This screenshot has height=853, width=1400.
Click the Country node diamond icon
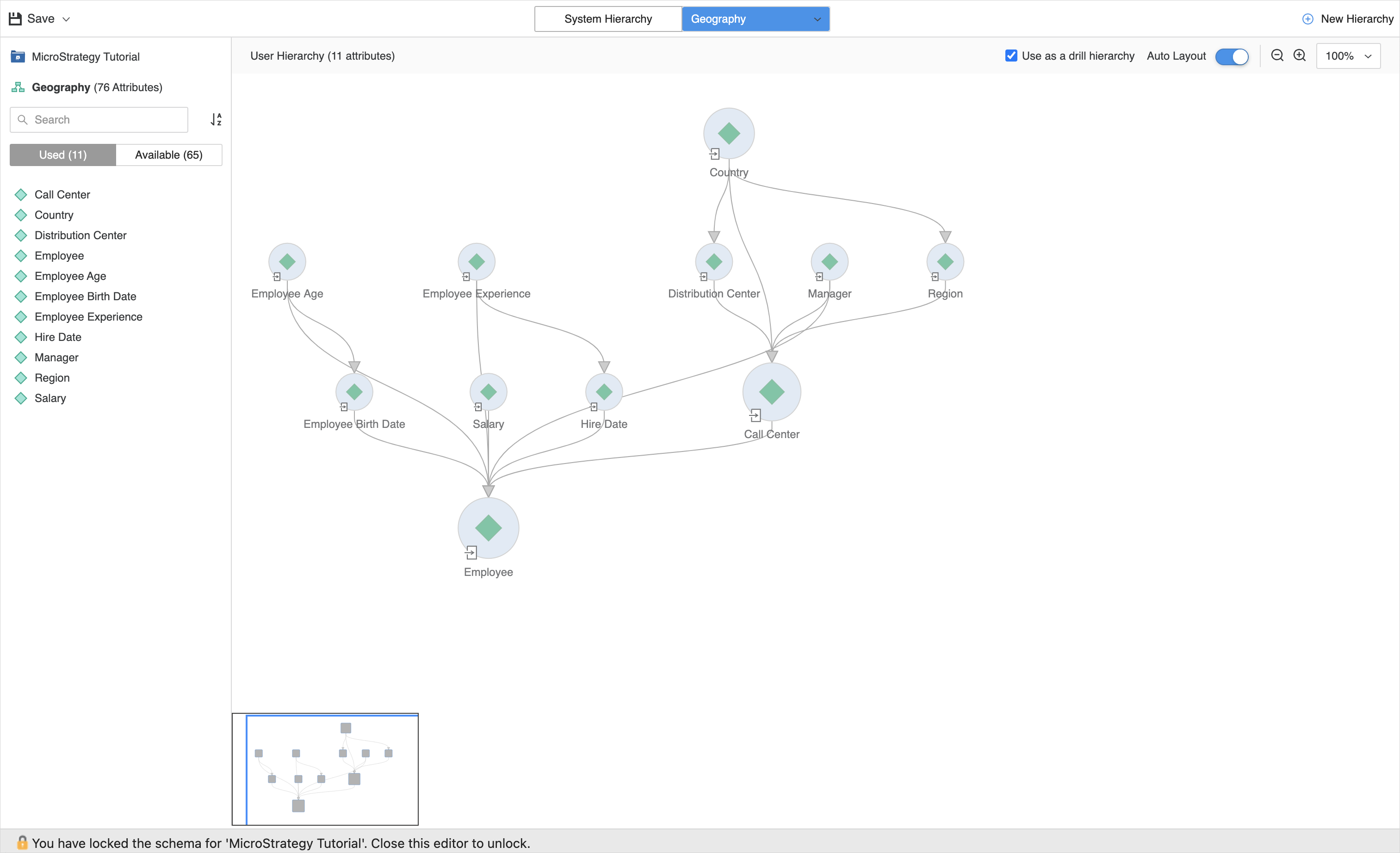728,134
